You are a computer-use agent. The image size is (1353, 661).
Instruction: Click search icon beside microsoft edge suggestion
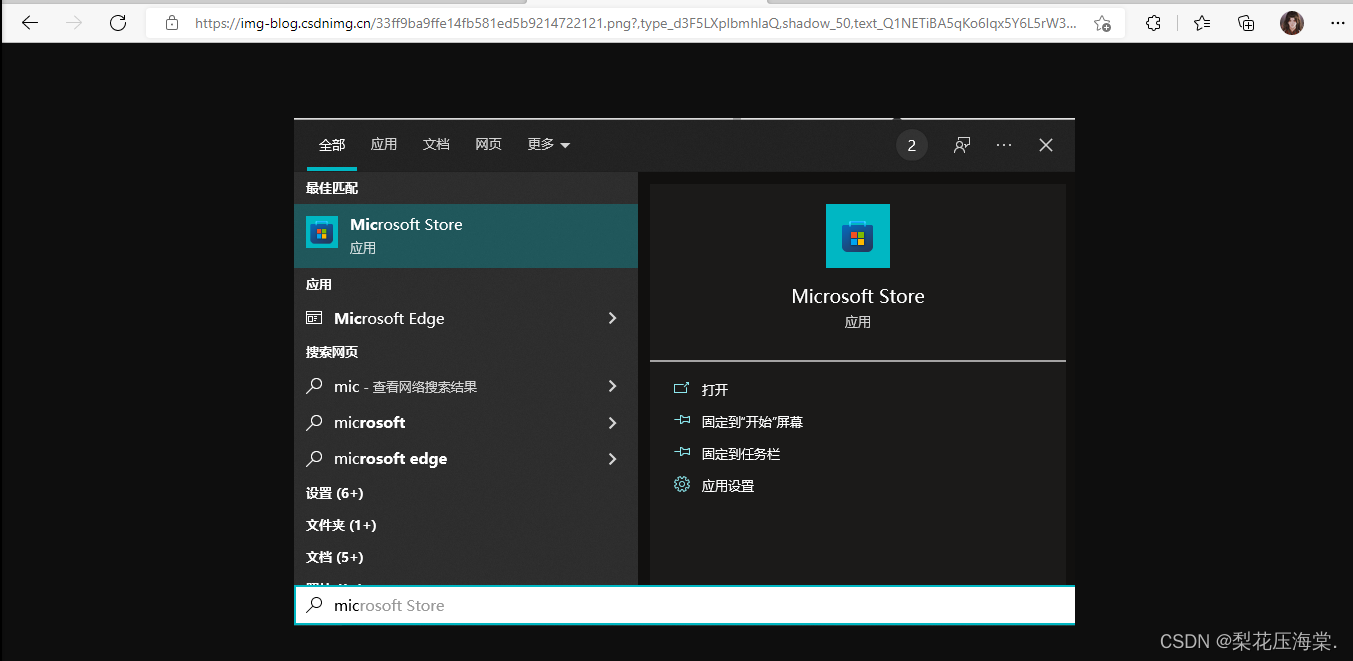314,458
